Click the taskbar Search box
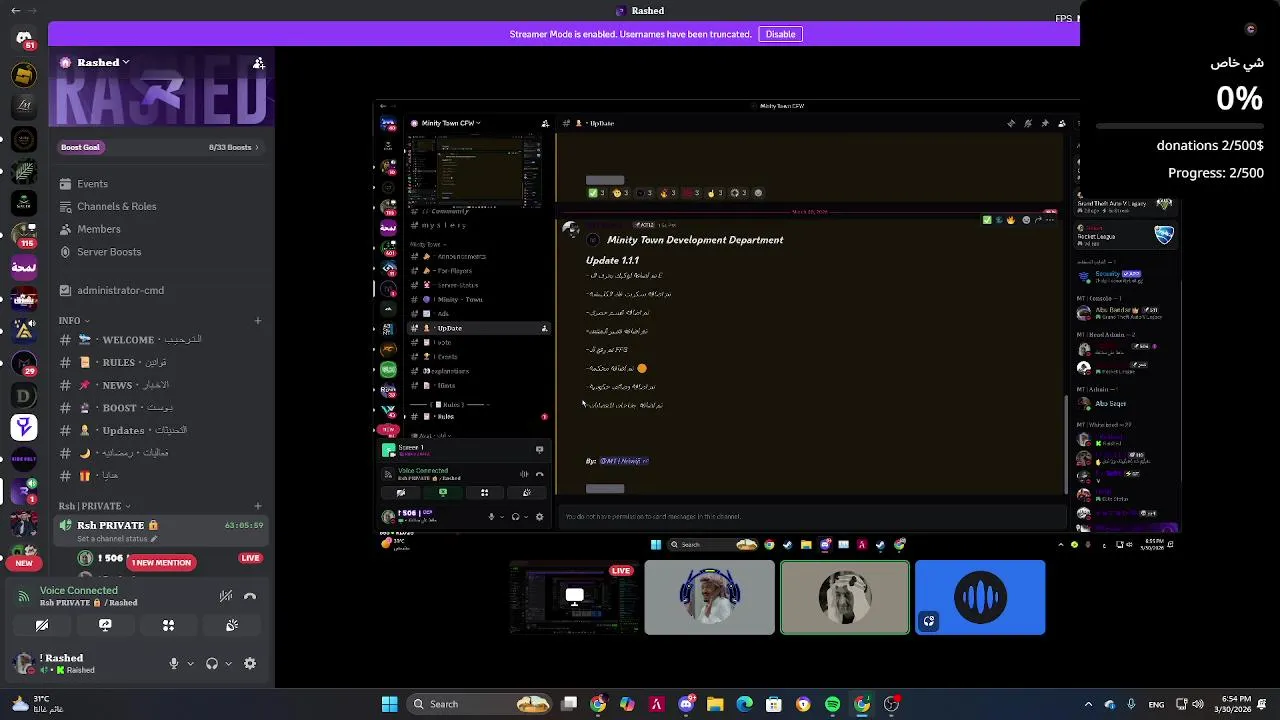1280x720 pixels. [480, 704]
